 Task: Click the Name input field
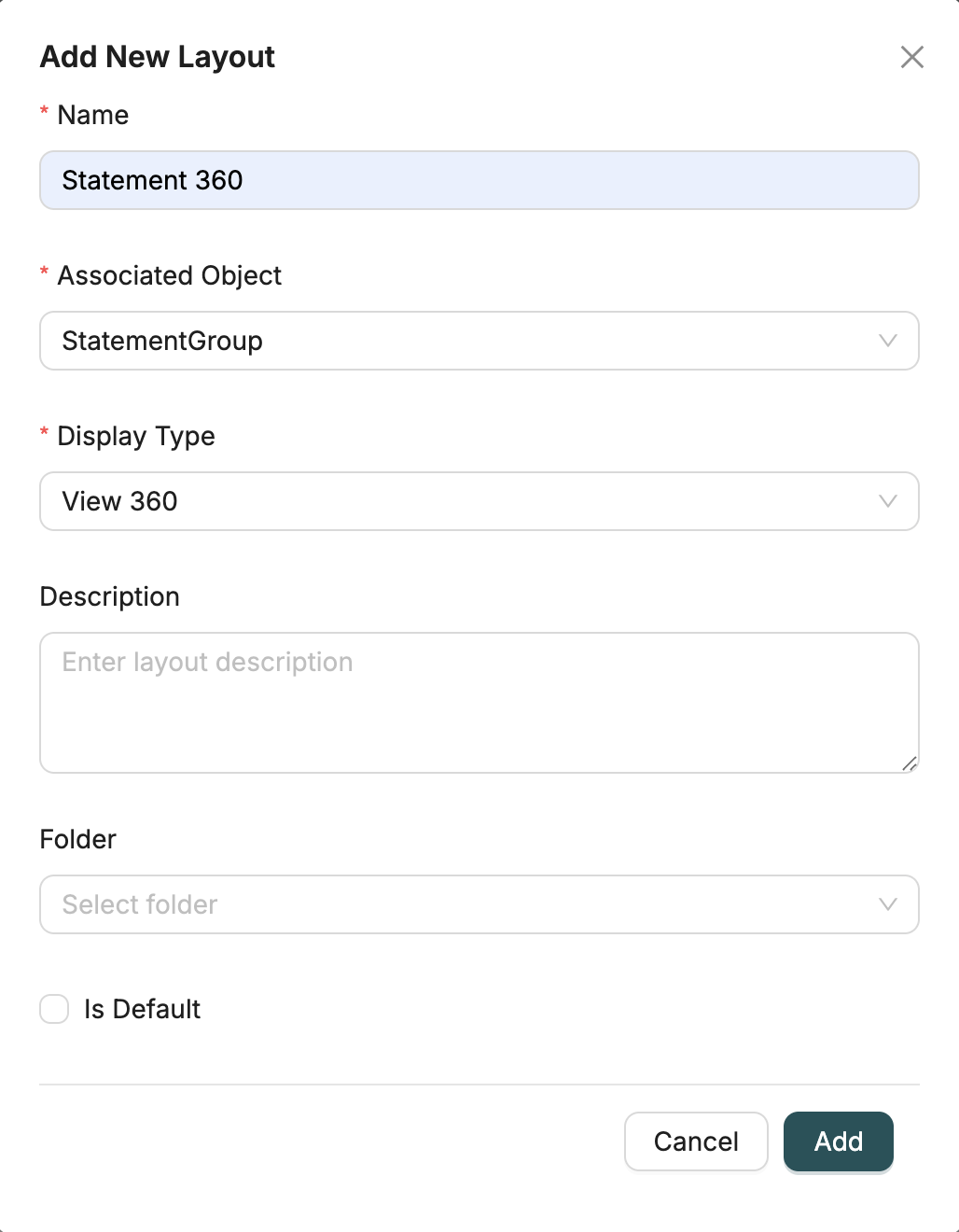[x=479, y=180]
